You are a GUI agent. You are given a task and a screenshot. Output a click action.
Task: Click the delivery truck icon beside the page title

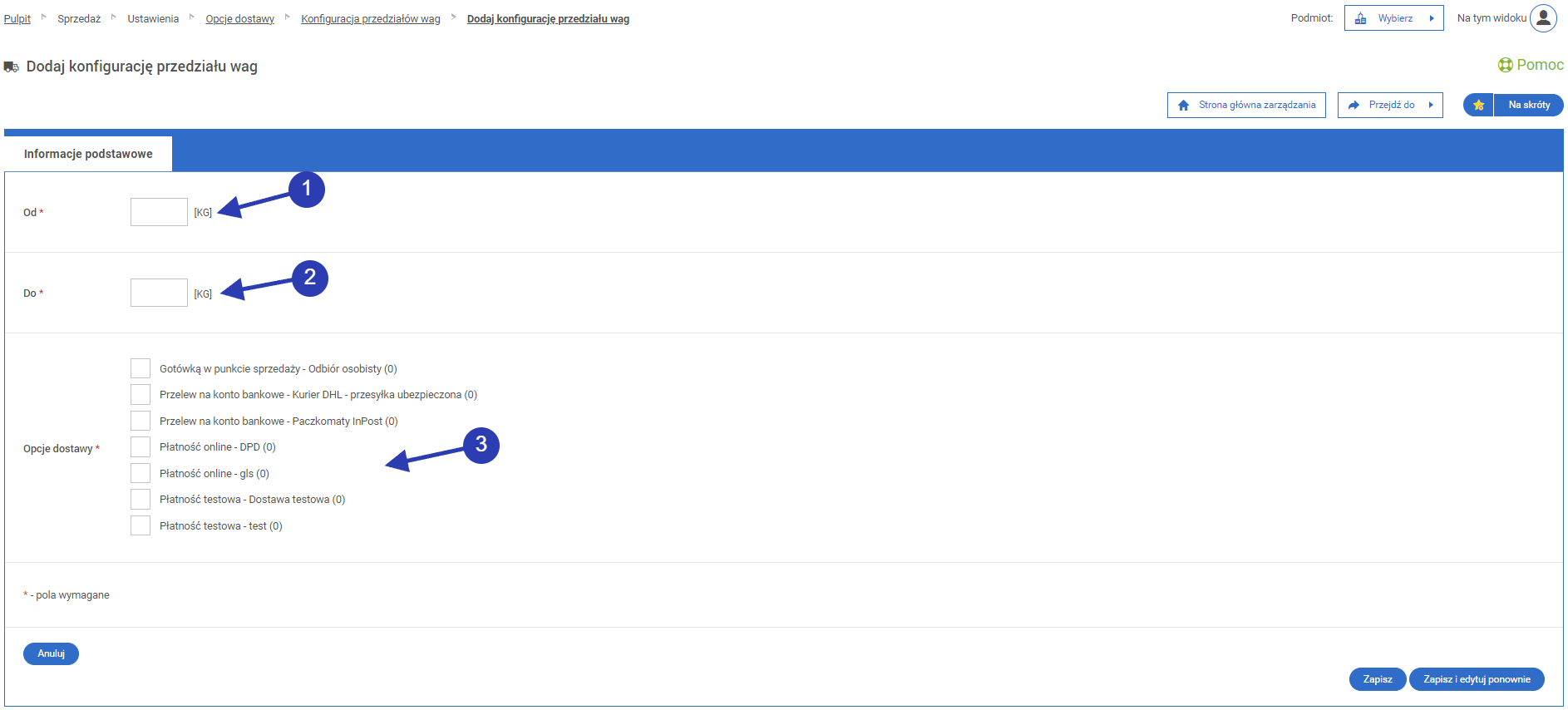click(x=12, y=67)
